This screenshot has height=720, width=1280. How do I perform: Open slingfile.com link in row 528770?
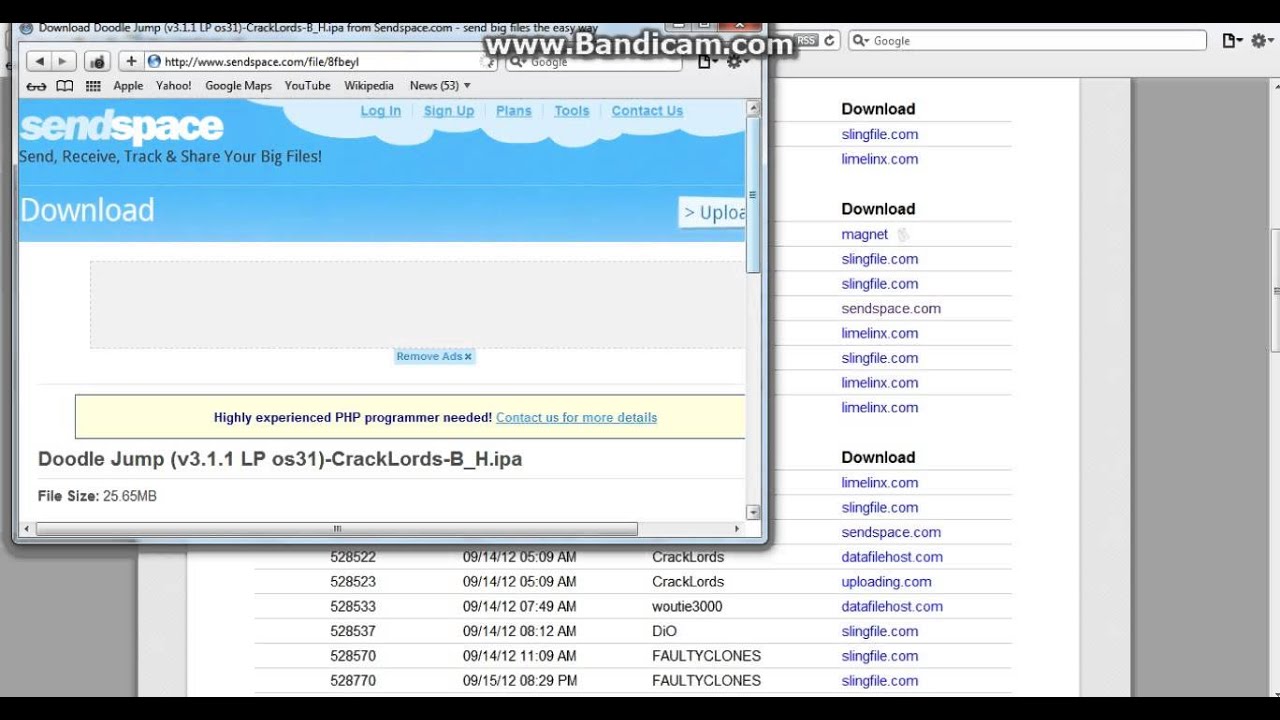click(880, 681)
